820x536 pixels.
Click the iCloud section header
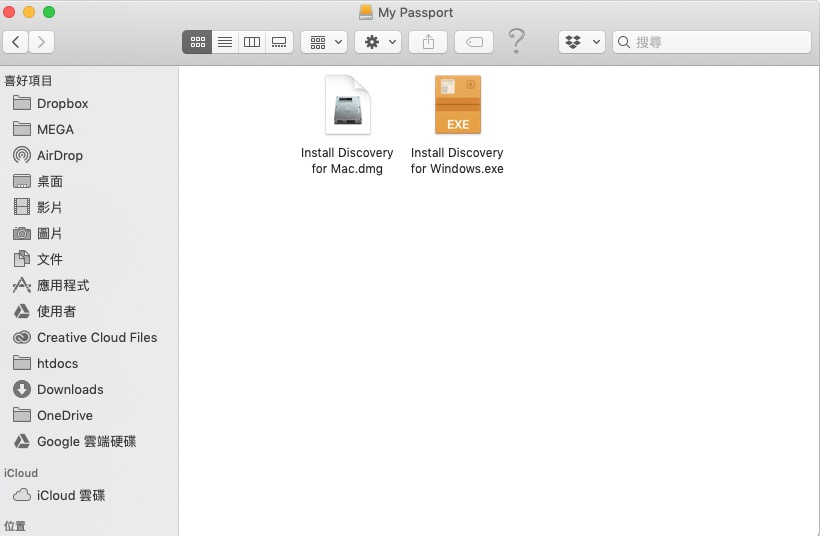(21, 473)
